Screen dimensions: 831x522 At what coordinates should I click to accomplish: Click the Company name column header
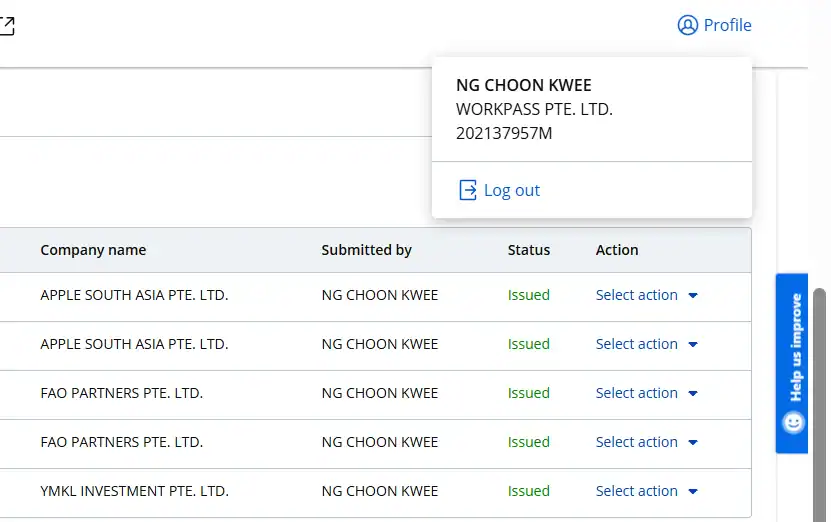(x=93, y=250)
